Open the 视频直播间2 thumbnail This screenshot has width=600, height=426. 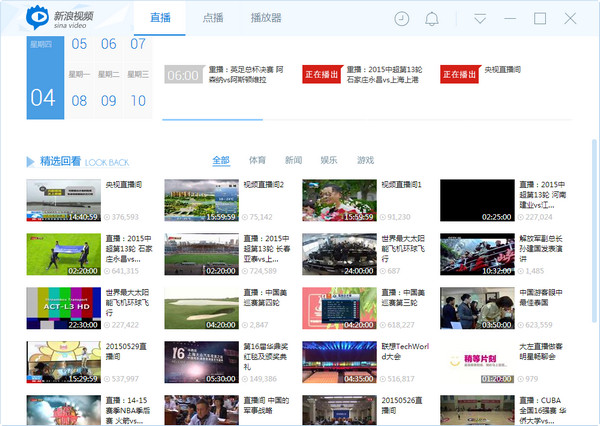[x=200, y=200]
